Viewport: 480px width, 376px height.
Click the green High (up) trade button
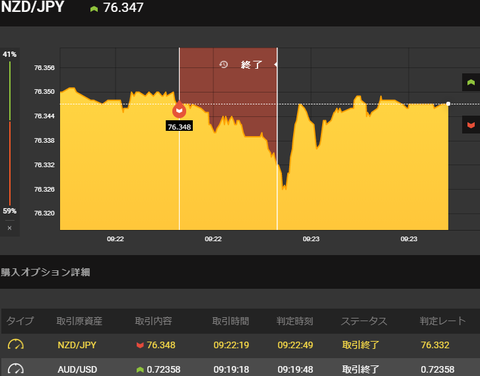471,82
